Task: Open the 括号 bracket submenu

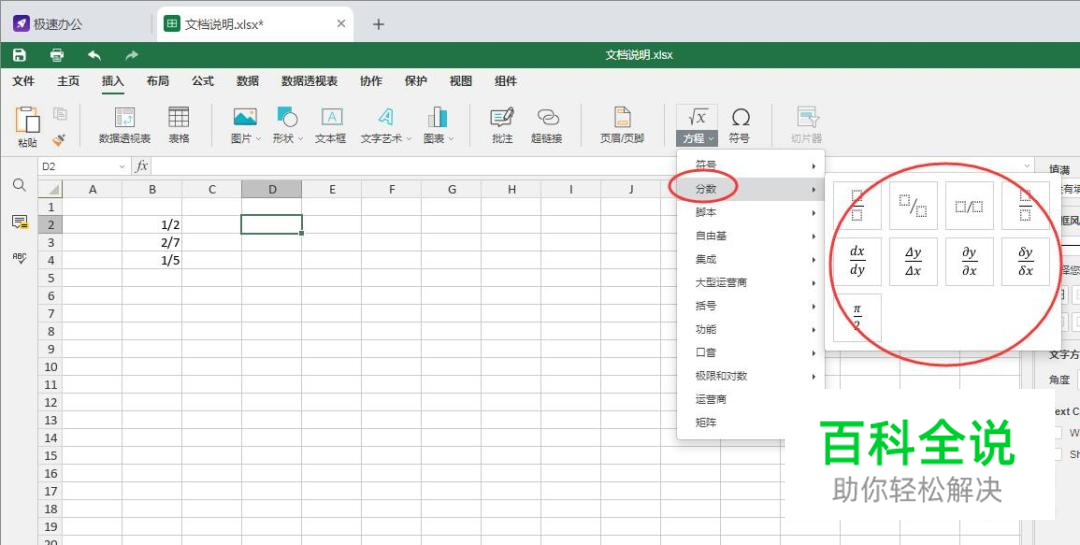Action: tap(750, 306)
